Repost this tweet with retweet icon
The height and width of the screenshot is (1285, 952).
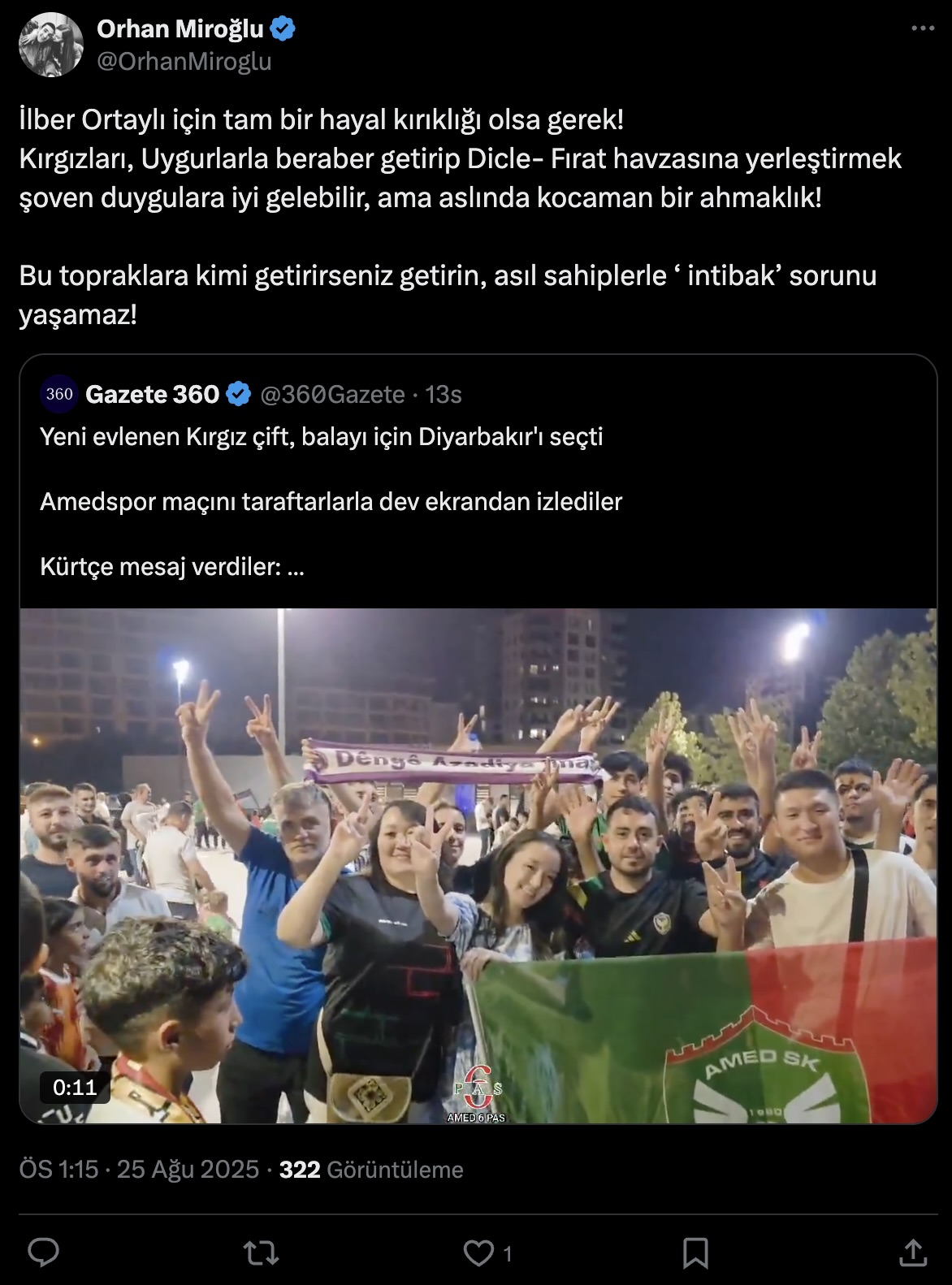(262, 1253)
